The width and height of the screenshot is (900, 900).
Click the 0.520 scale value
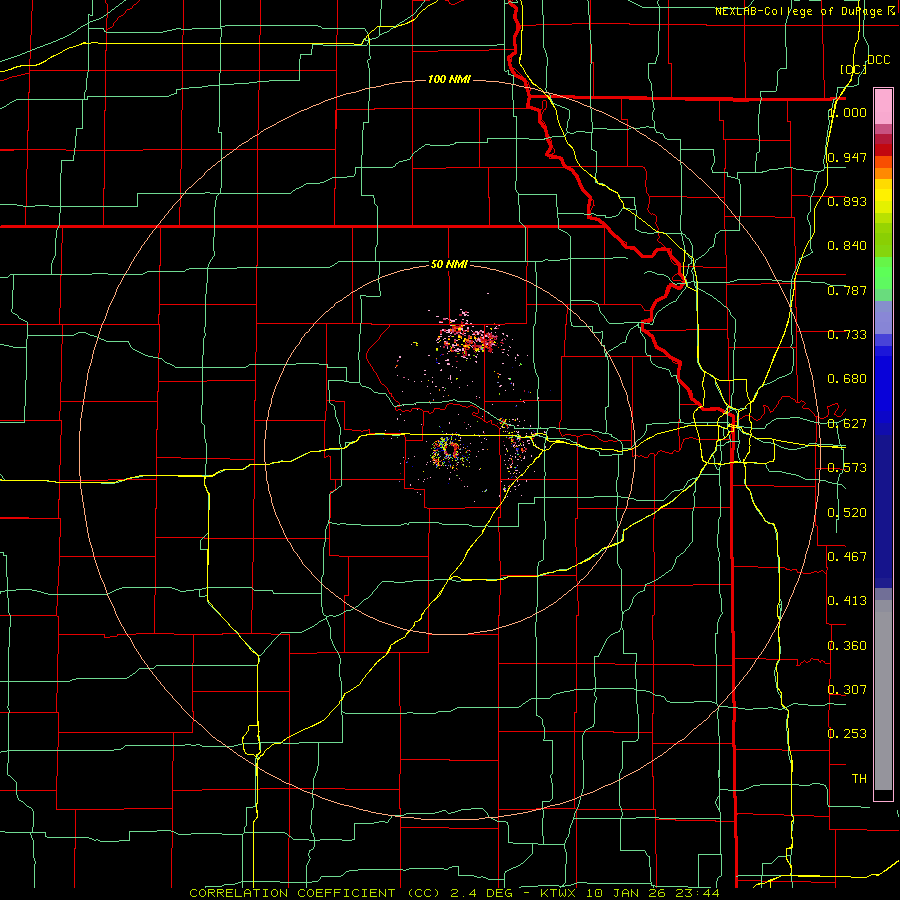pos(847,513)
